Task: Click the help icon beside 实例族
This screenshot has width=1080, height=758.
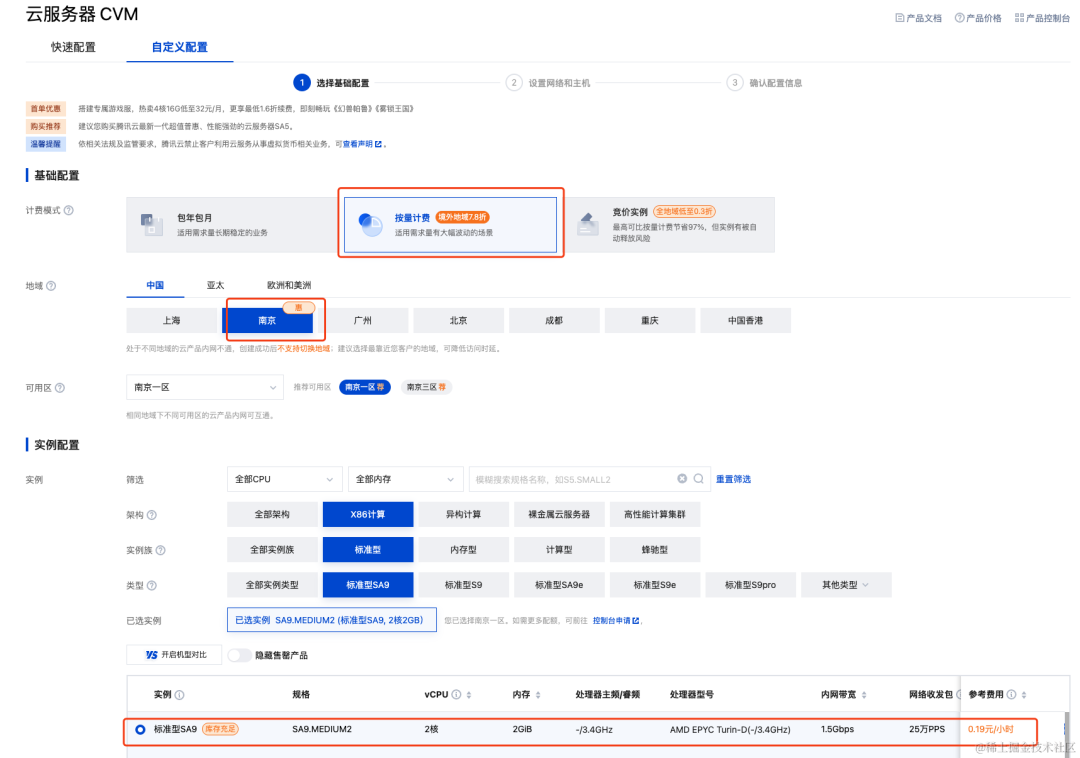Action: (160, 550)
